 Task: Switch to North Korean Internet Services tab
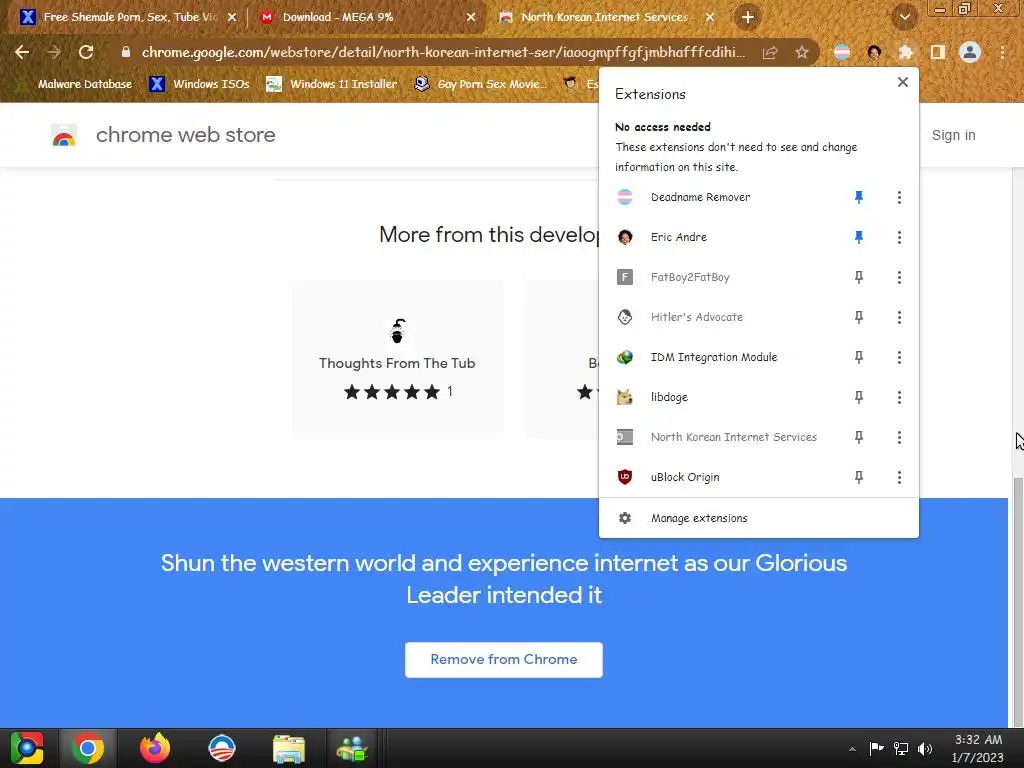606,17
